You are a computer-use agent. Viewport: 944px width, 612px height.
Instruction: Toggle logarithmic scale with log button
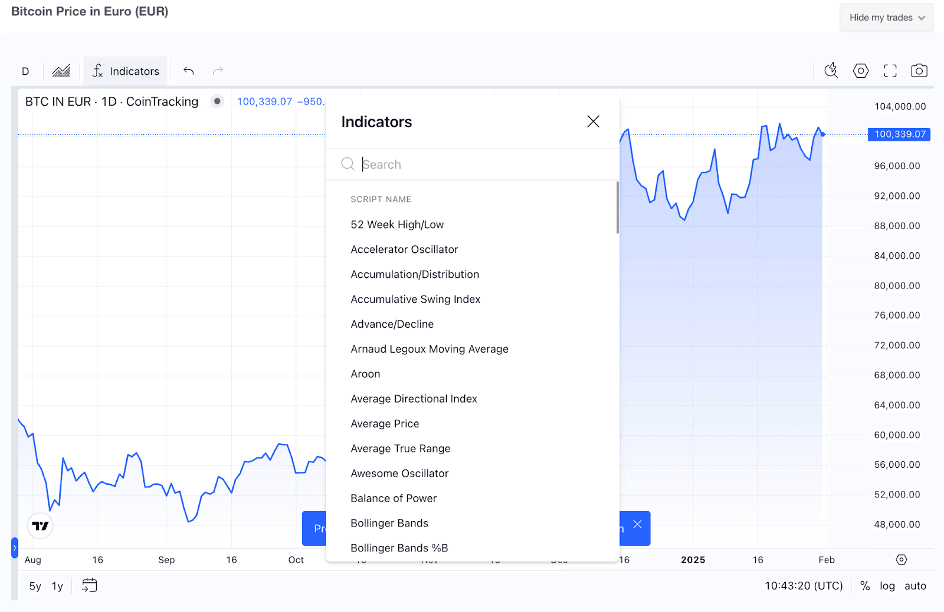click(891, 586)
